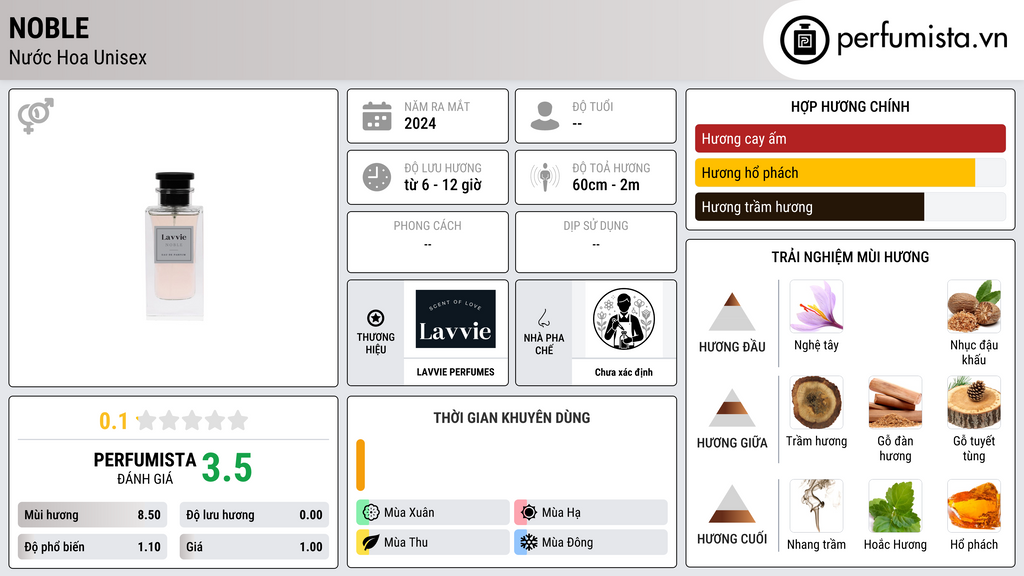Click the Nước Hoa Unisex subtitle
This screenshot has height=576, width=1024.
tap(78, 57)
